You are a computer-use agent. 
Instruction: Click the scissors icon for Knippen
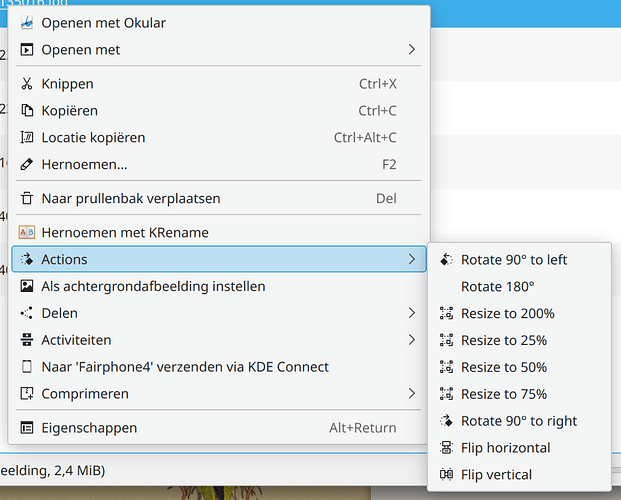coord(27,84)
